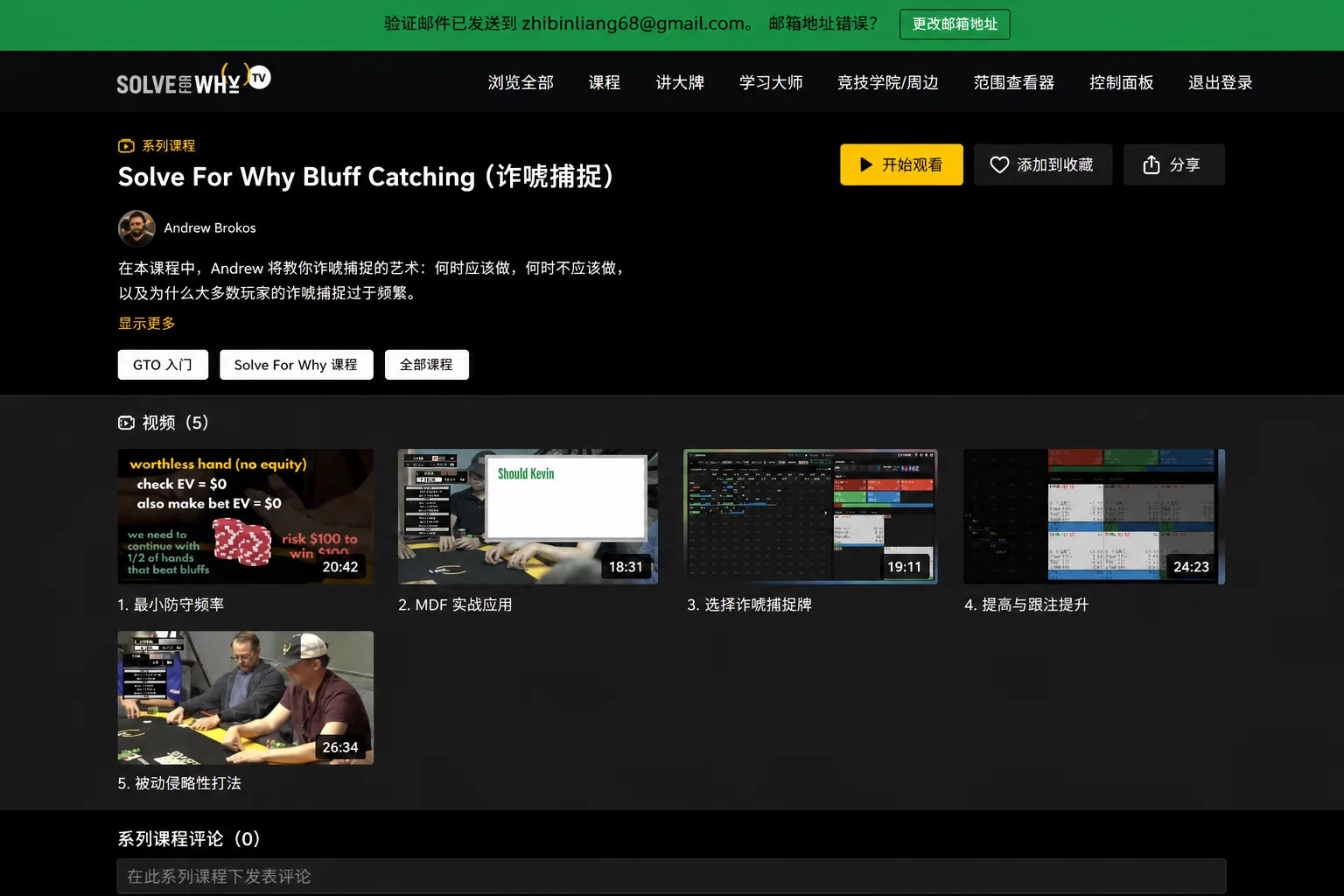Image resolution: width=1344 pixels, height=896 pixels.
Task: Open the title 3. 选择诈唬捕捉牌
Action: [749, 605]
